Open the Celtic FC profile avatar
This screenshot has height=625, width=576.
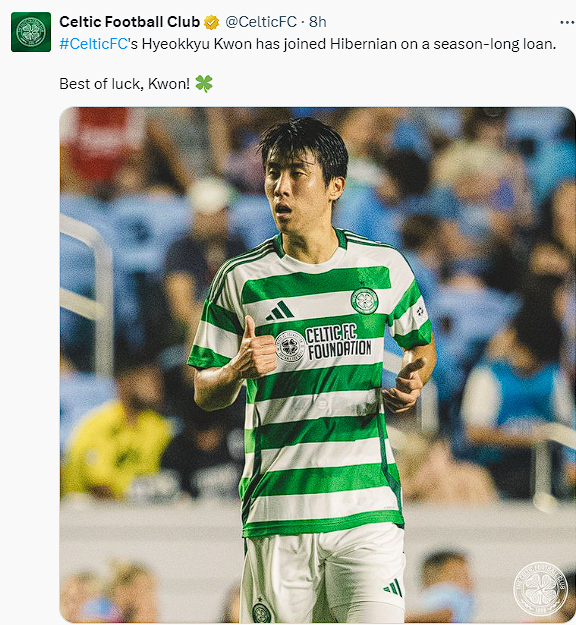tap(31, 32)
